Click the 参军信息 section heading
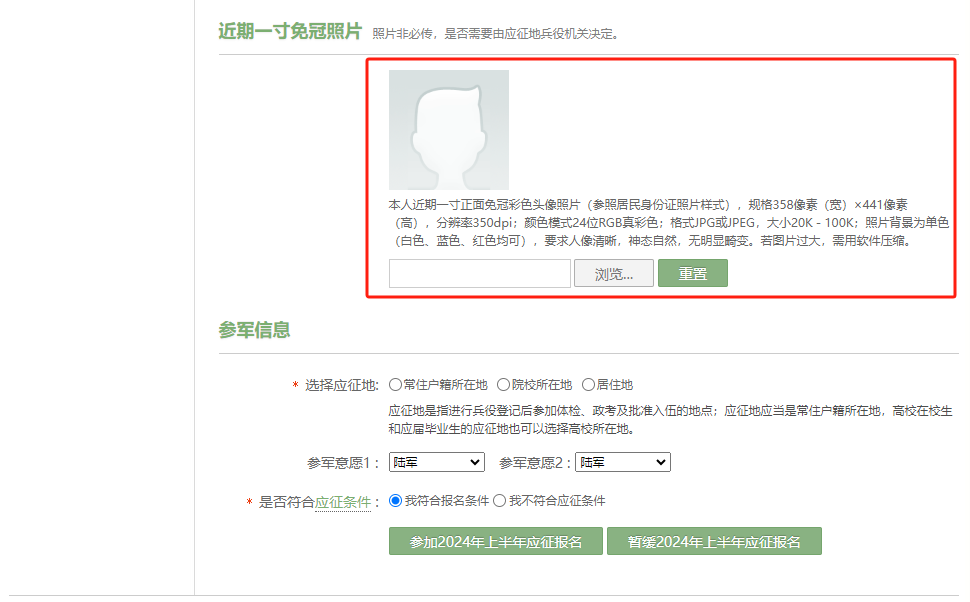Screen dimensions: 970x602 point(255,330)
